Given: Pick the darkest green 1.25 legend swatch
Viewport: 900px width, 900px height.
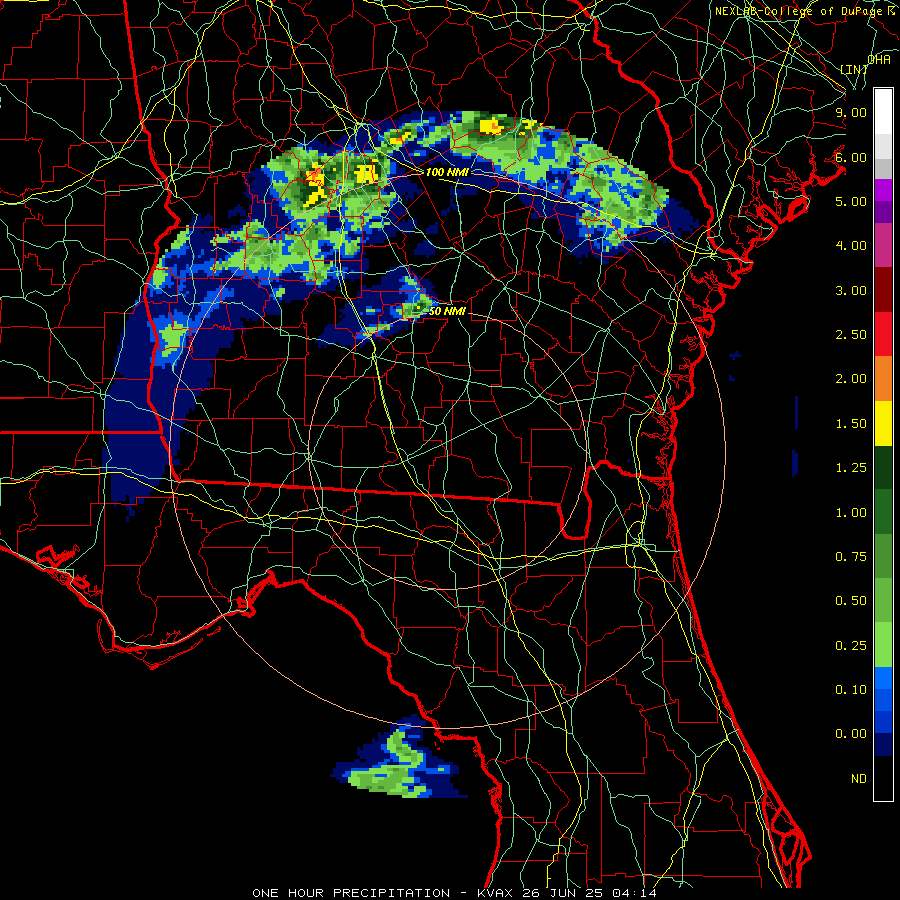Looking at the screenshot, I should point(883,467).
